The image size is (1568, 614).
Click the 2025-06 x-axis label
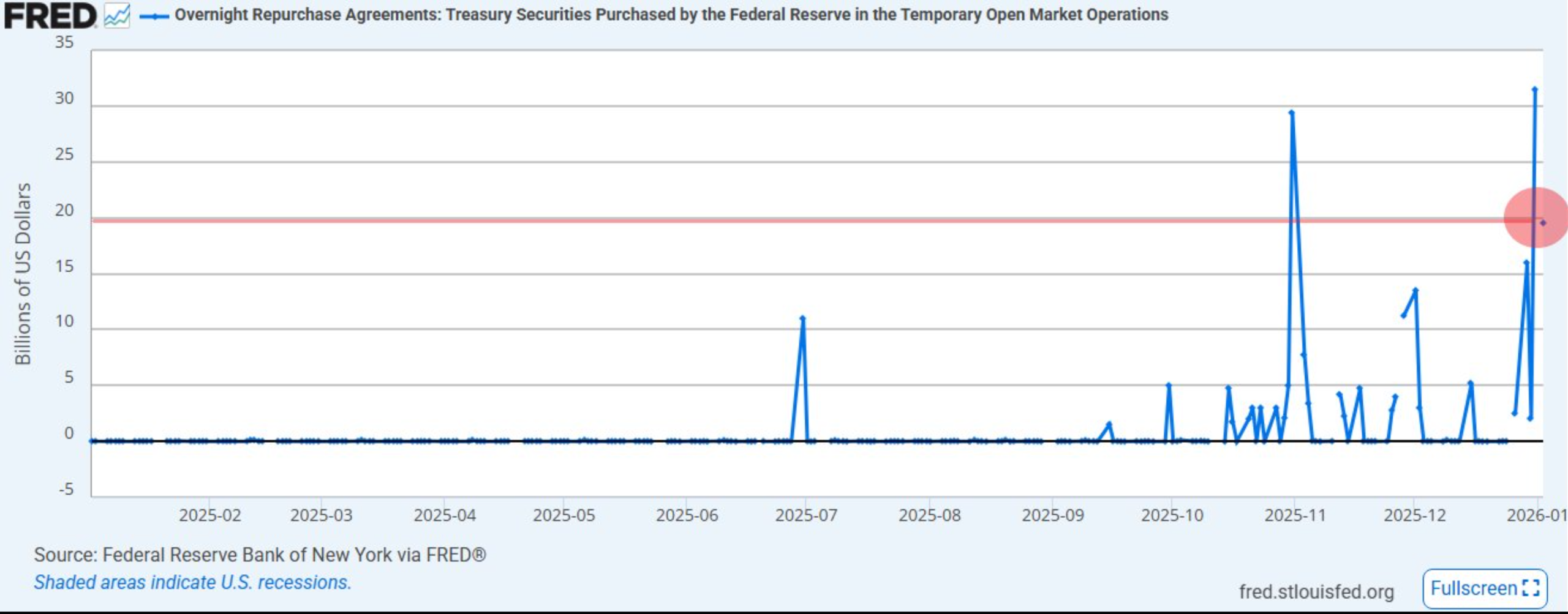(x=687, y=515)
